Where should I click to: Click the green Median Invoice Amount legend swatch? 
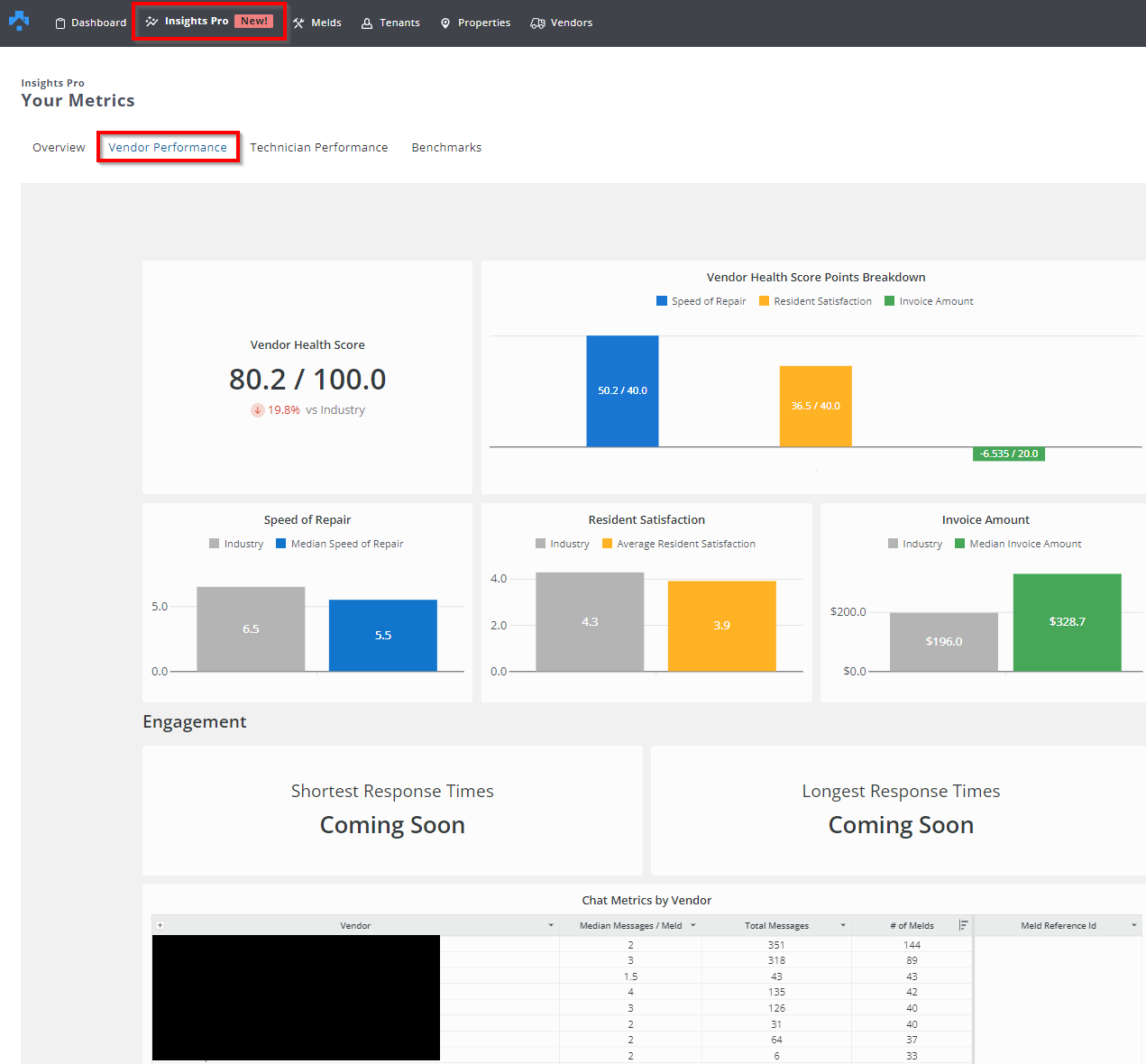[960, 544]
